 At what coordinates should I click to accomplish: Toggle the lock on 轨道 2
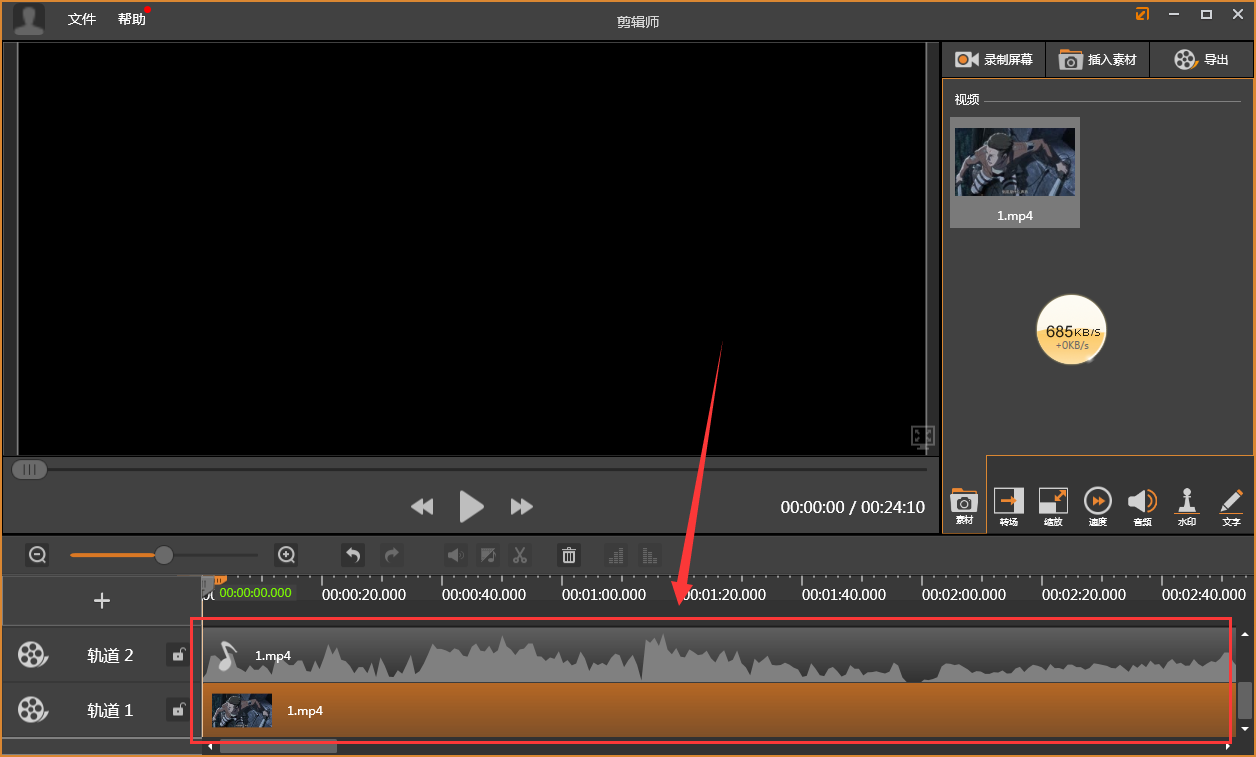[x=178, y=655]
